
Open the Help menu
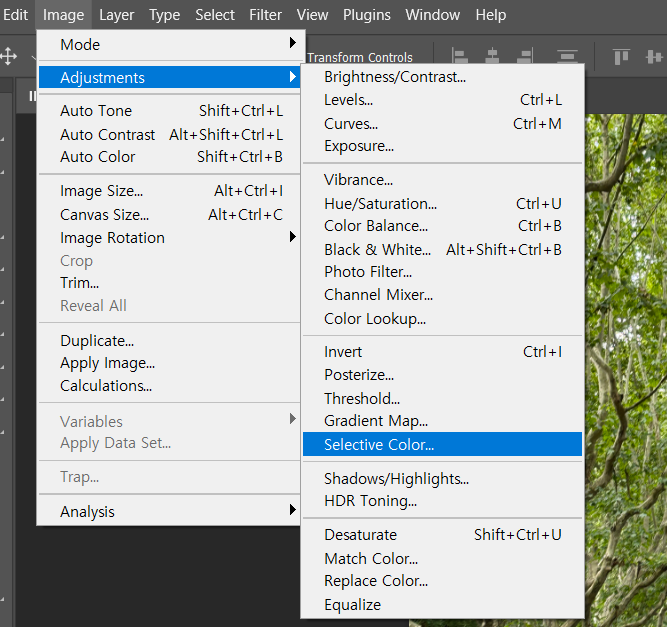[x=491, y=15]
